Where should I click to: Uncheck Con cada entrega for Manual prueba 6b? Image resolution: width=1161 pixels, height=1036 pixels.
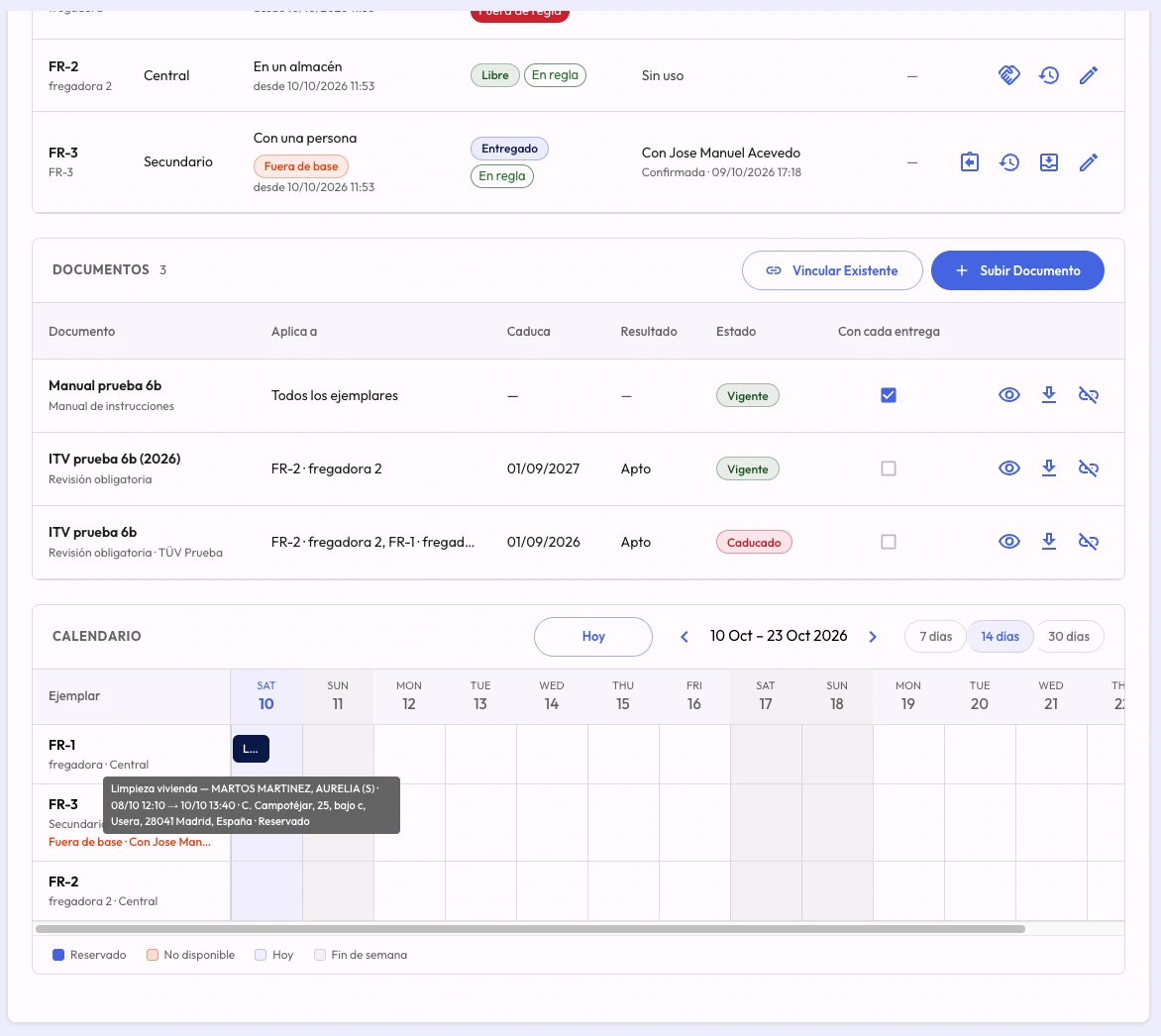(889, 395)
